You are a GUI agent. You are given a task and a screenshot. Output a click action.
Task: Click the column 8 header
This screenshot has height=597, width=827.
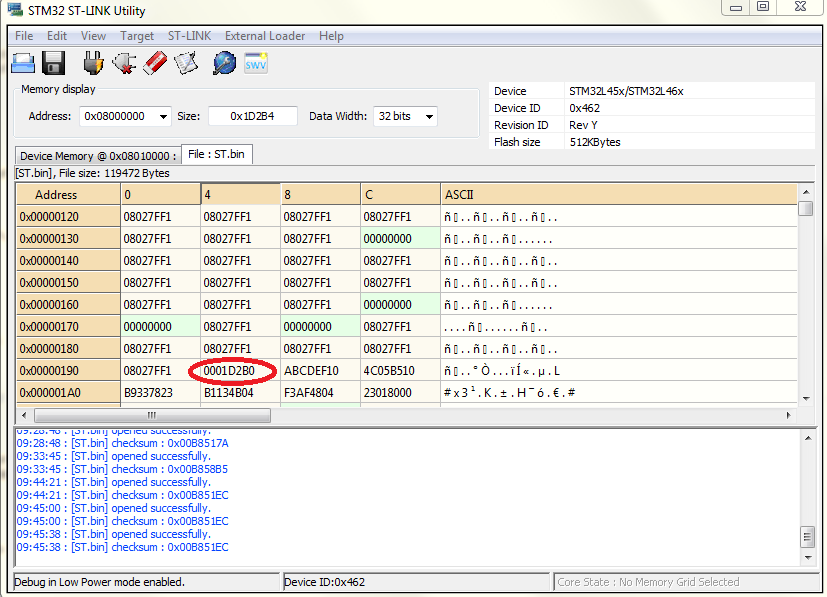click(321, 195)
